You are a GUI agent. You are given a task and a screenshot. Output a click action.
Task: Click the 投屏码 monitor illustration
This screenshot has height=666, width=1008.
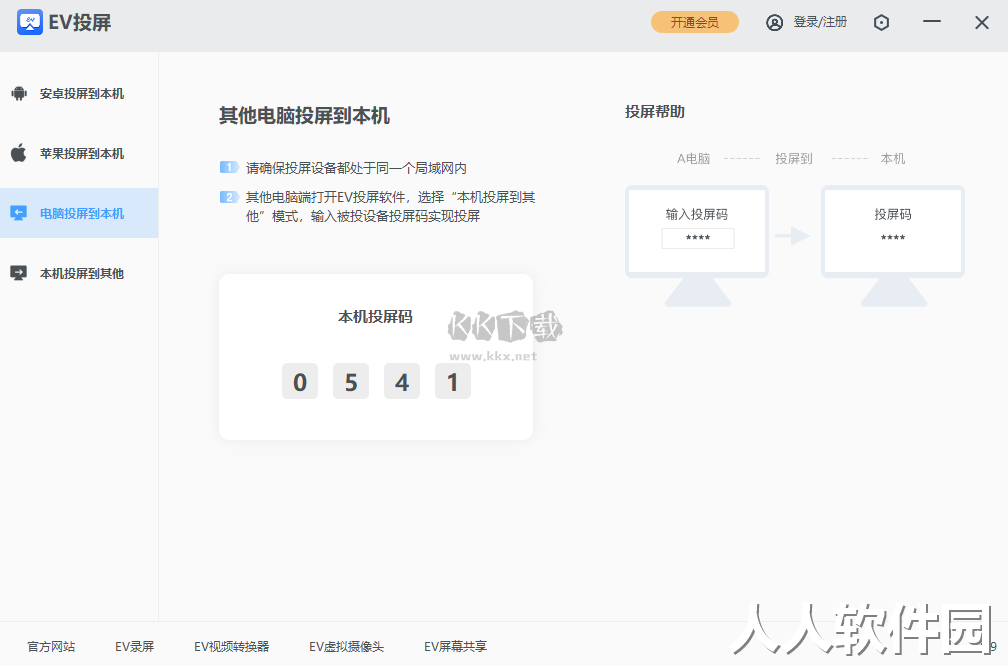893,245
